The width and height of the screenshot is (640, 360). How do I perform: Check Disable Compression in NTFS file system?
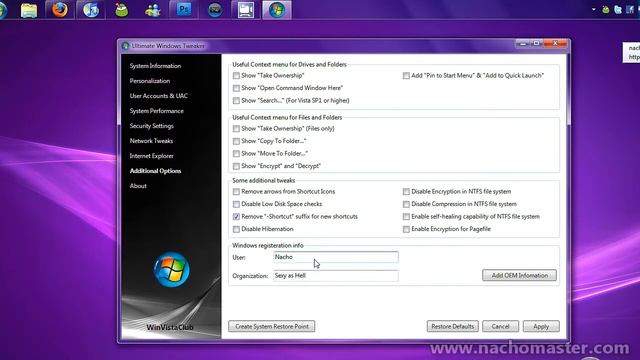click(406, 204)
